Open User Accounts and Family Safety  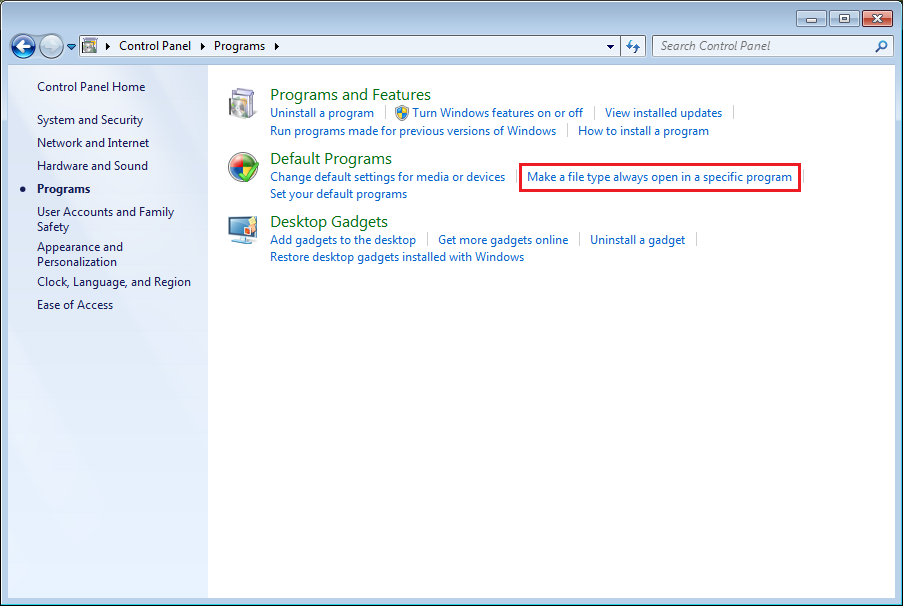click(x=105, y=219)
